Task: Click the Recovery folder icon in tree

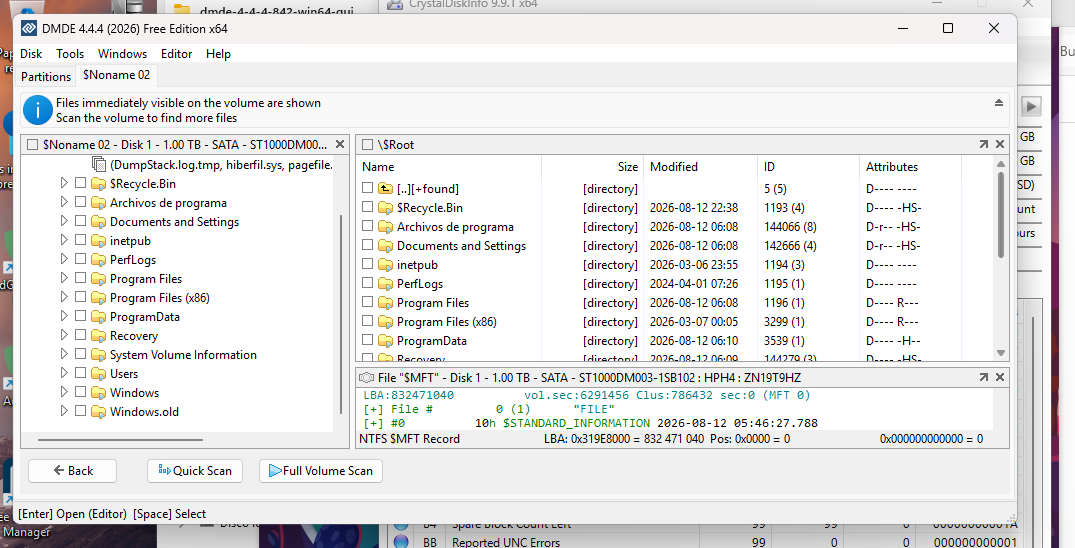Action: click(99, 336)
